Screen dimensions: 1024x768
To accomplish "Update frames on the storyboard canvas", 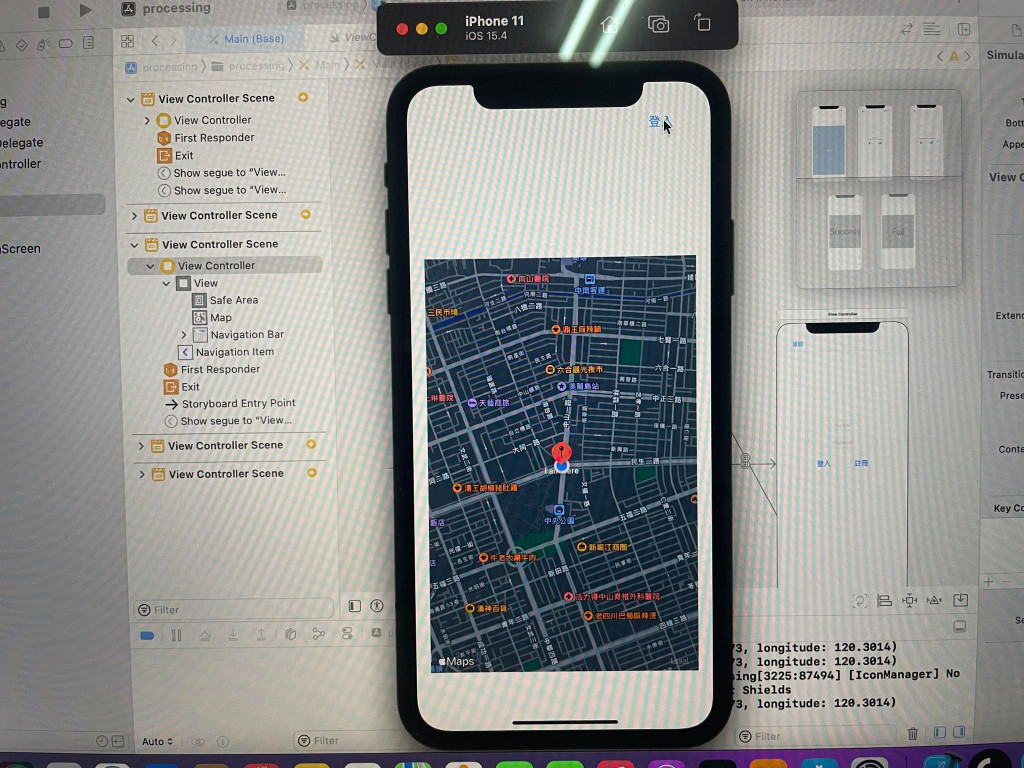I will pyautogui.click(x=860, y=601).
